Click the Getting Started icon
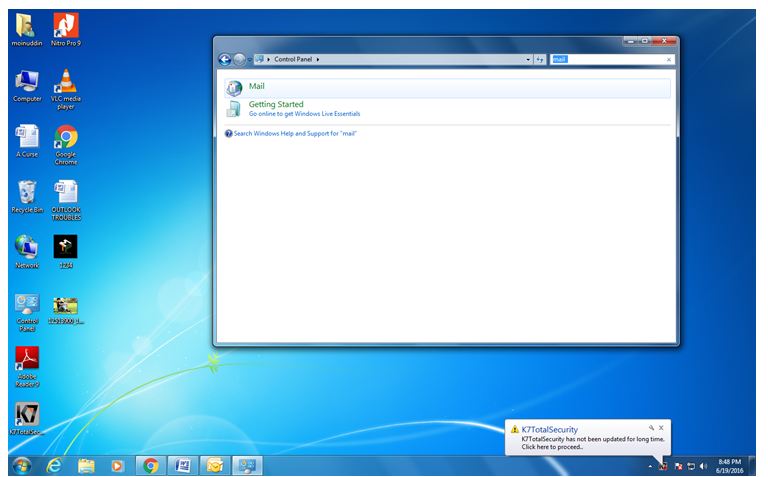768x477 pixels. pos(233,109)
